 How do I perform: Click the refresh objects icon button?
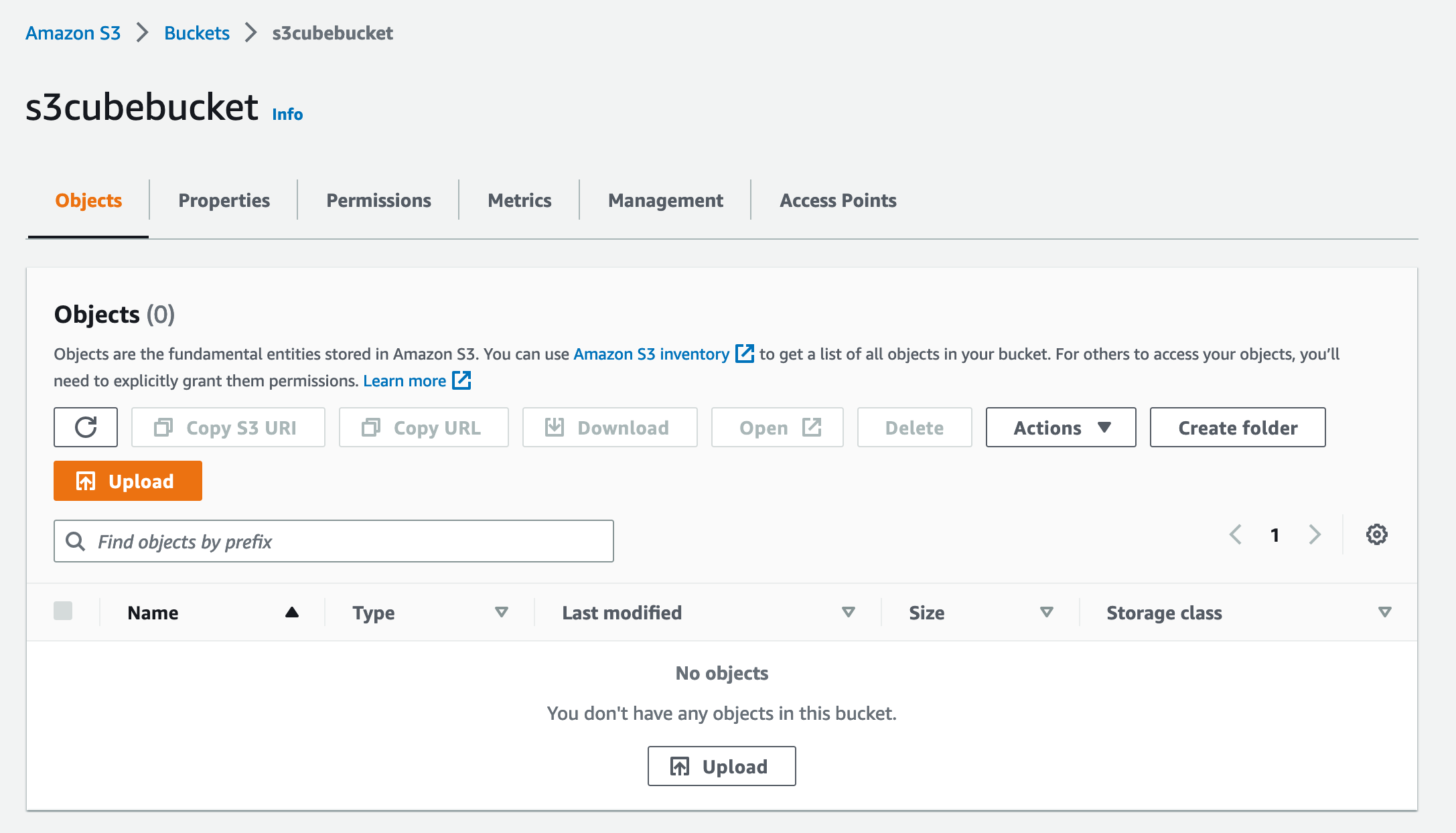pyautogui.click(x=86, y=427)
